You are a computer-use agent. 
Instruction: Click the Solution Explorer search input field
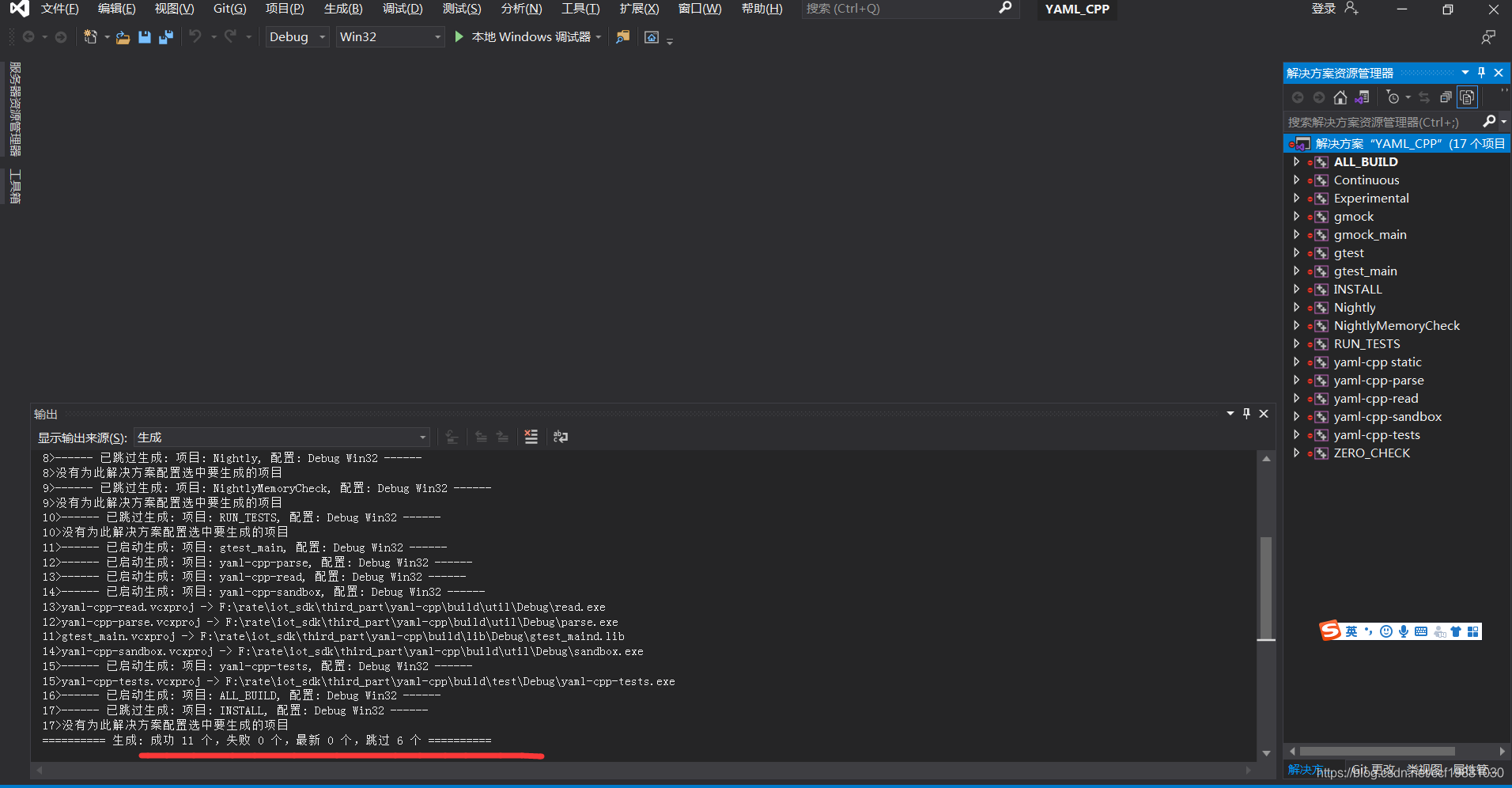(x=1382, y=122)
